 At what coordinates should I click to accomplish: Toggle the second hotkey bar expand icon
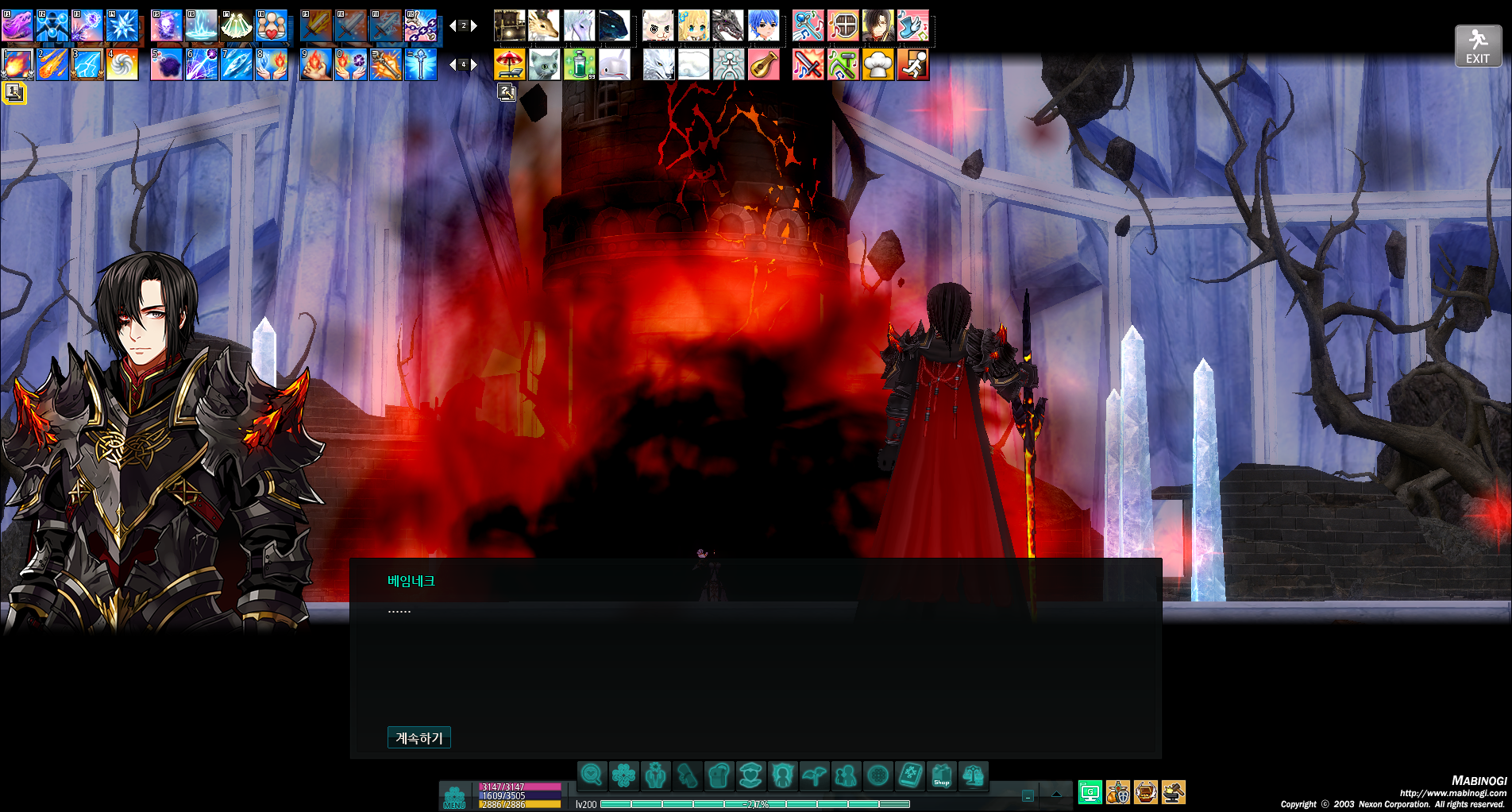(x=507, y=93)
